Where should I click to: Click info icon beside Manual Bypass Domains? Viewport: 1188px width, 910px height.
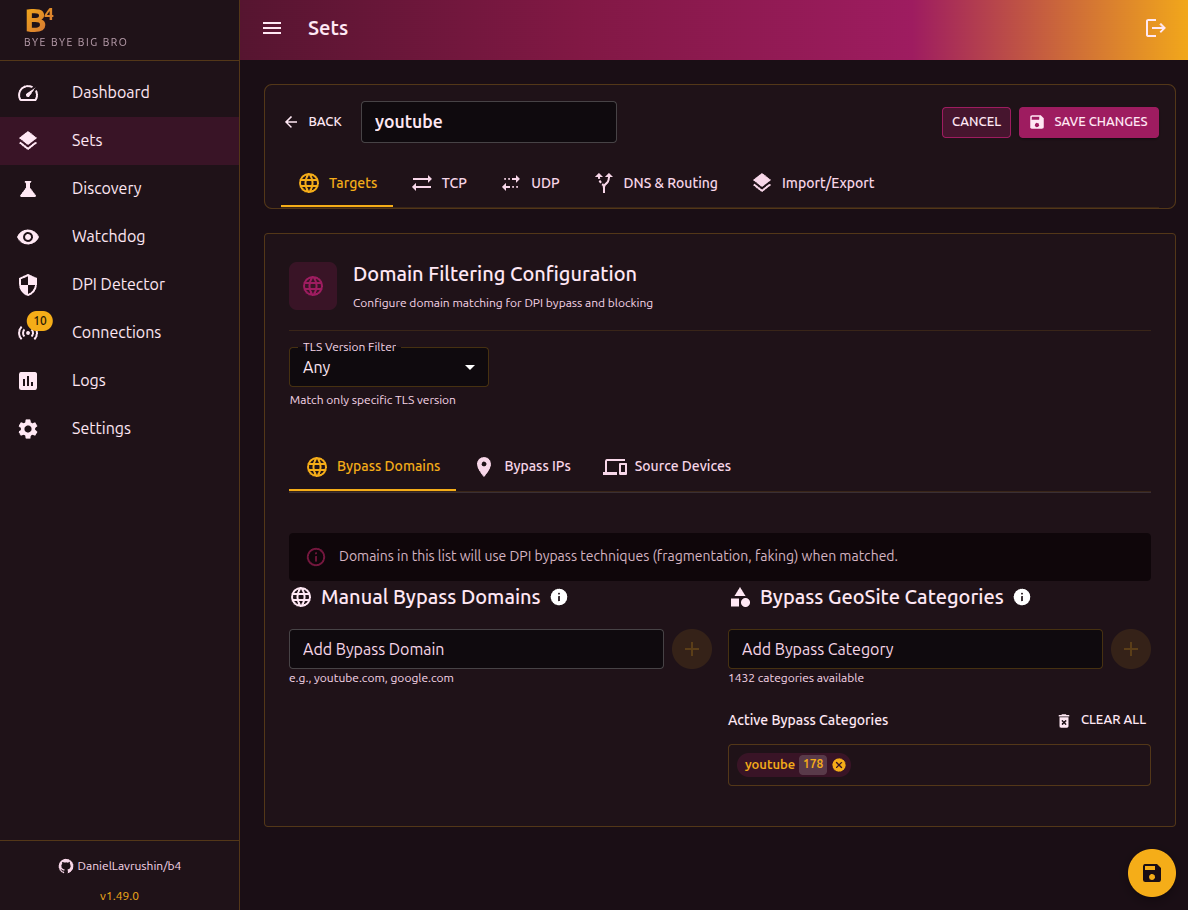559,597
